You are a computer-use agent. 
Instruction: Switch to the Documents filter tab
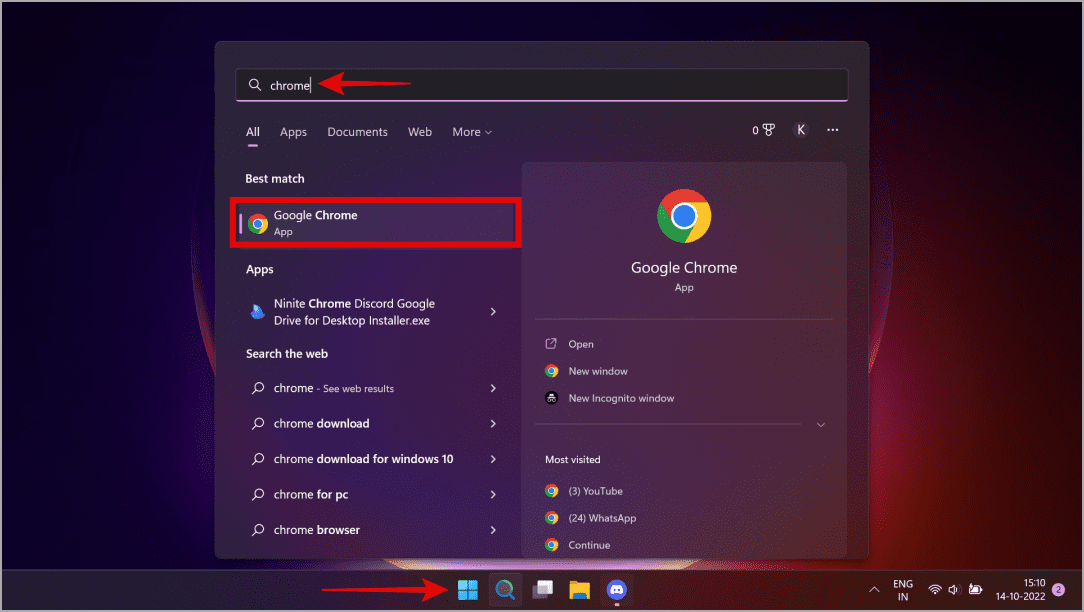[x=357, y=131]
